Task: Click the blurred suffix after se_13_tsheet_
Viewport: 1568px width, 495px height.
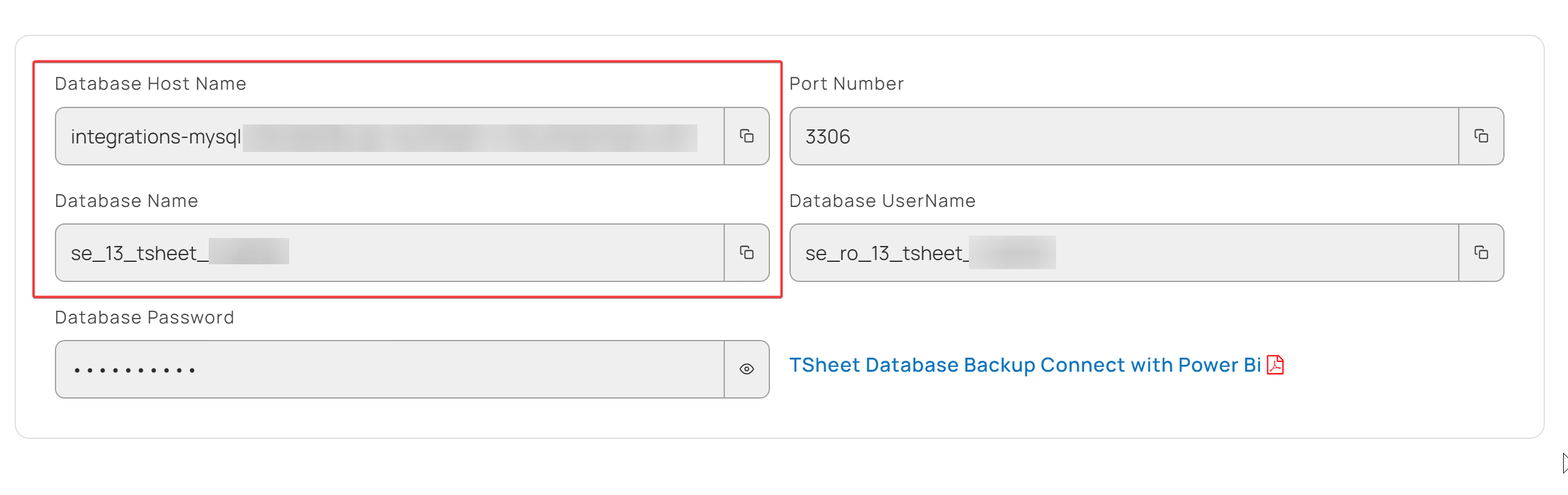Action: point(249,251)
